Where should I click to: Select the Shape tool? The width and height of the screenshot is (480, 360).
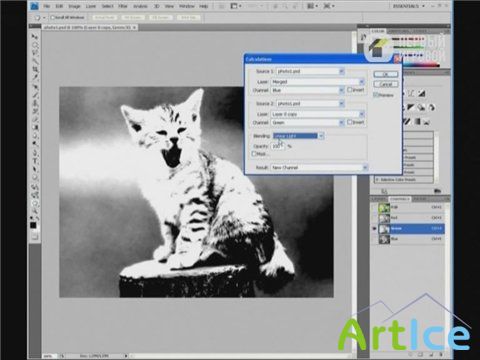tap(35, 178)
